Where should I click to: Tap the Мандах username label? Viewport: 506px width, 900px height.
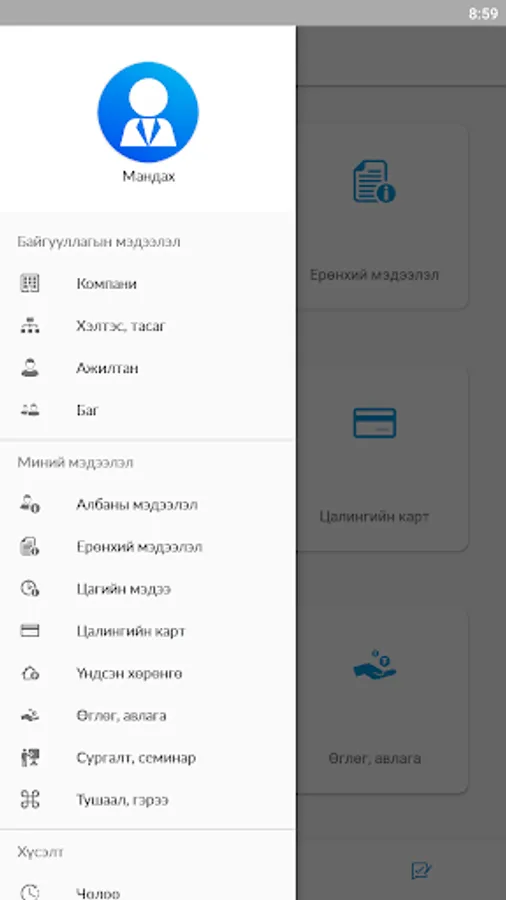149,177
